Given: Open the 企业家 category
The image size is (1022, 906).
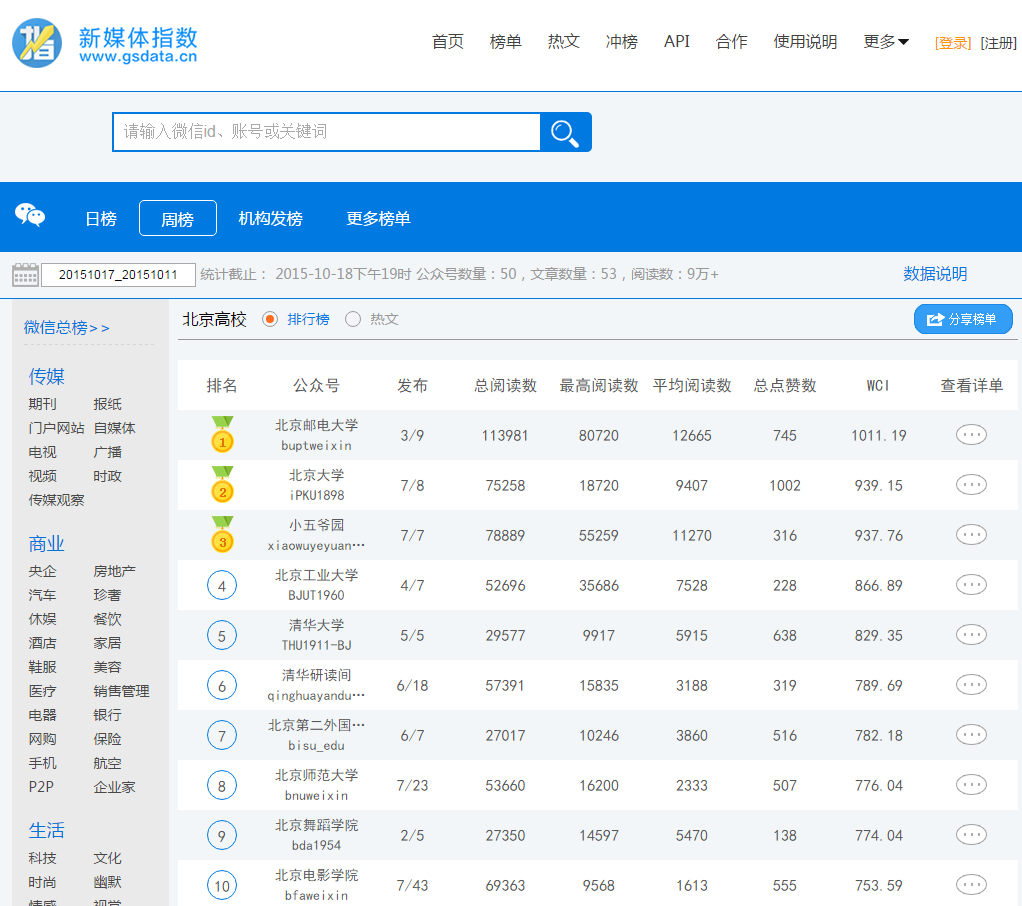Looking at the screenshot, I should pos(115,787).
